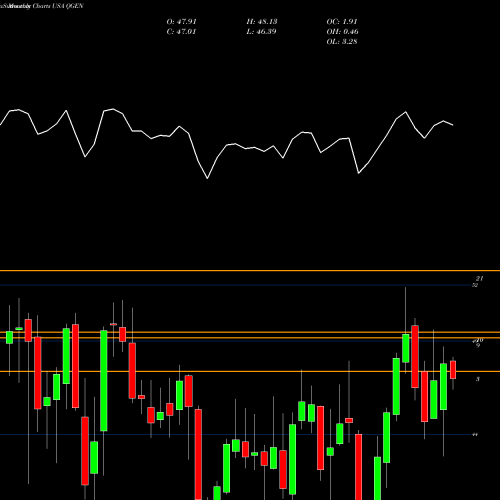Click the OL: 3.28 reading
This screenshot has width=500, height=500.
(x=342, y=42)
